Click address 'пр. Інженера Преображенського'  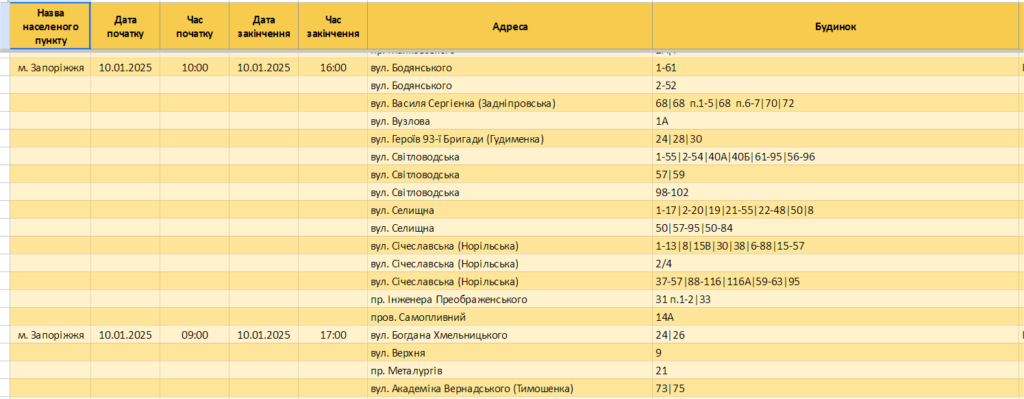[x=510, y=299]
